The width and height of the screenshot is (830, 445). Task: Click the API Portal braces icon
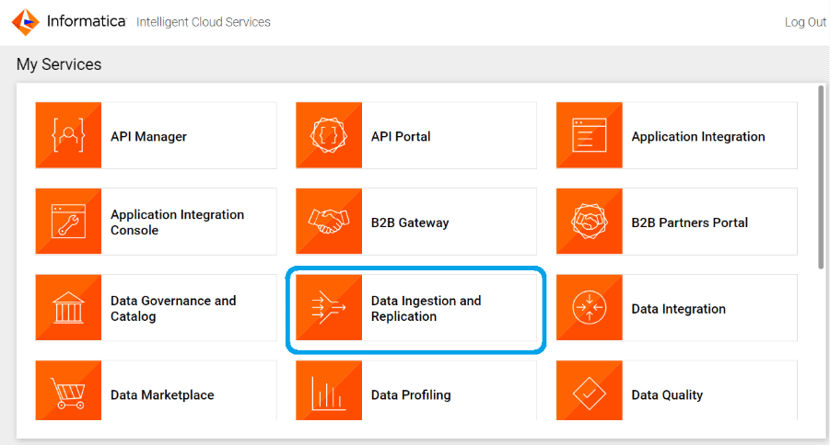[x=329, y=135]
